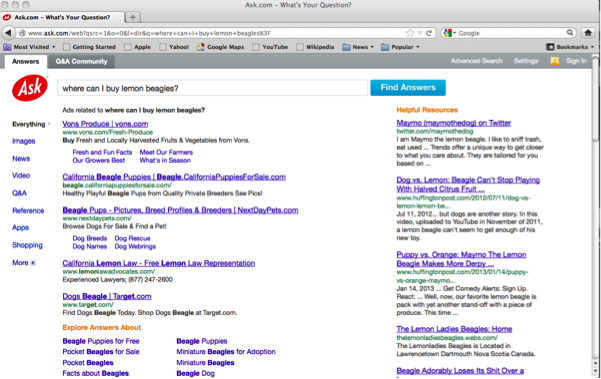Click the YouTube bookmark

tap(270, 47)
